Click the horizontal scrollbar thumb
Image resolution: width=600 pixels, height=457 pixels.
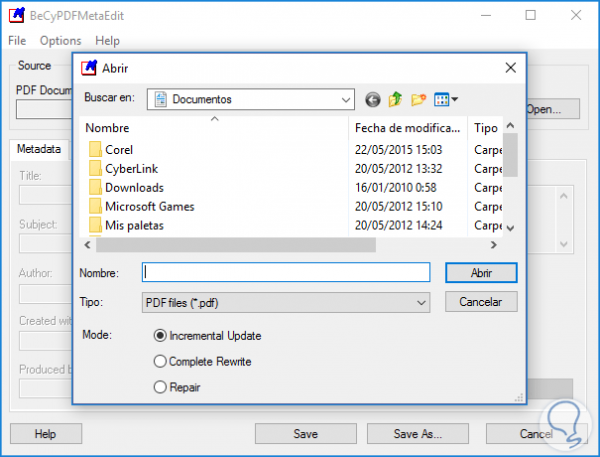pos(236,245)
